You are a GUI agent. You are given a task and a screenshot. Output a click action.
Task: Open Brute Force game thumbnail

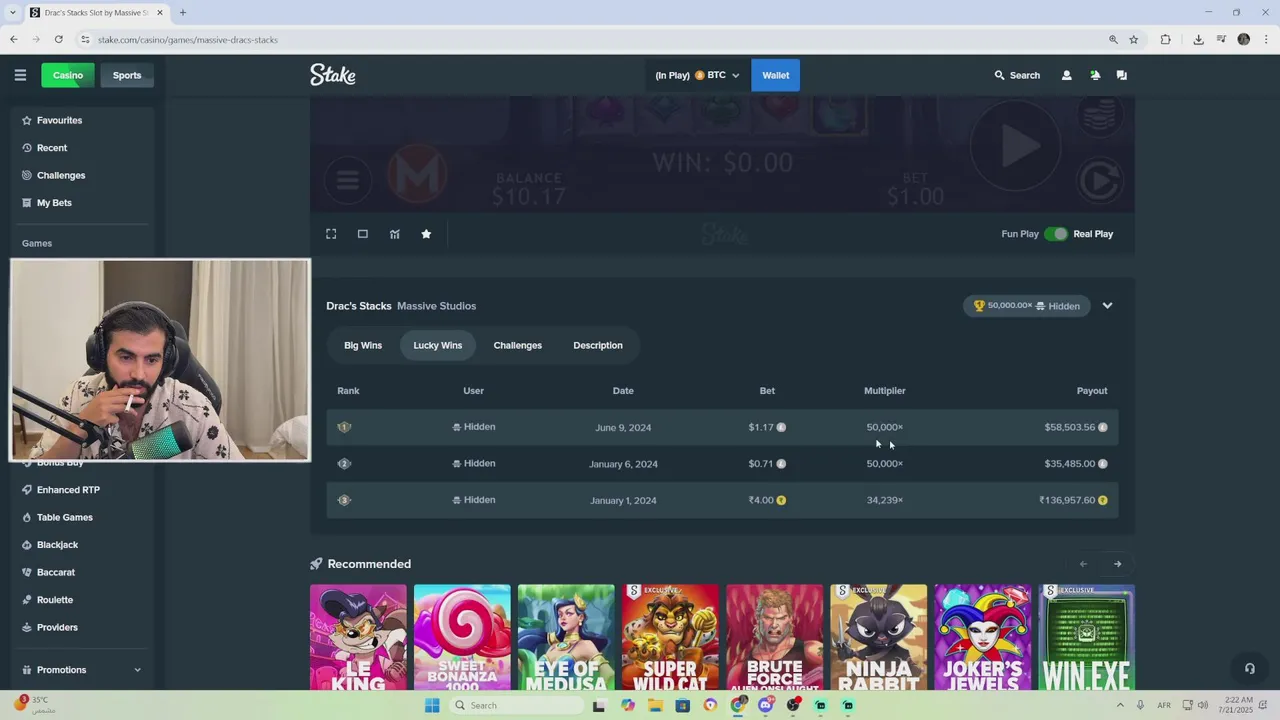774,638
